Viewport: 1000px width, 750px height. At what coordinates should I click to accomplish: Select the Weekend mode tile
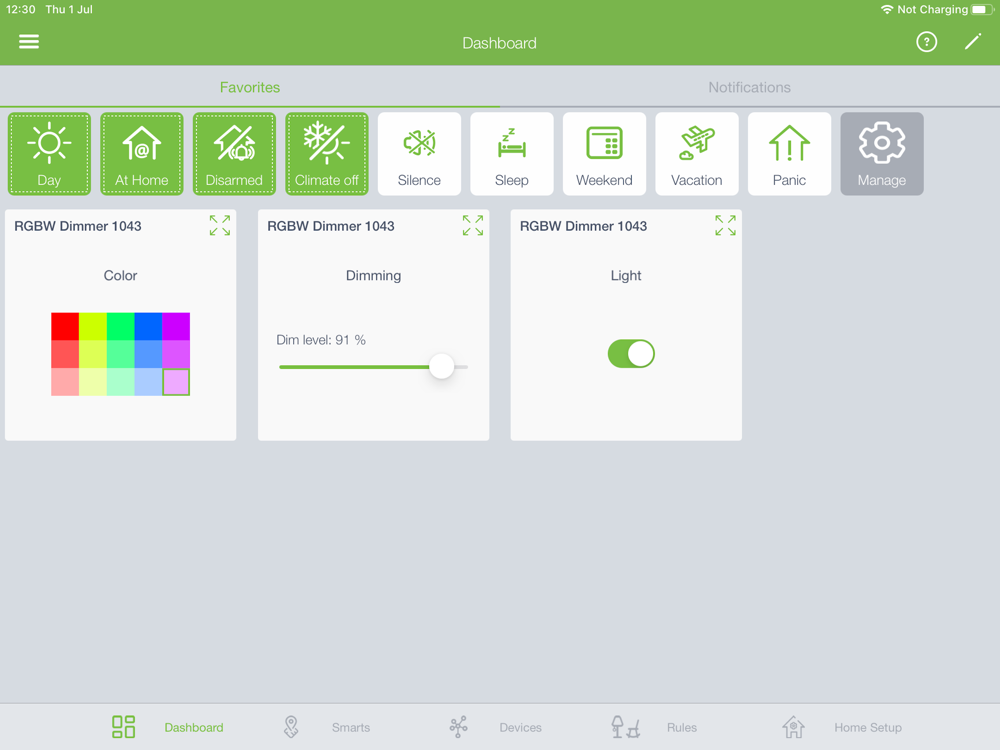coord(604,154)
